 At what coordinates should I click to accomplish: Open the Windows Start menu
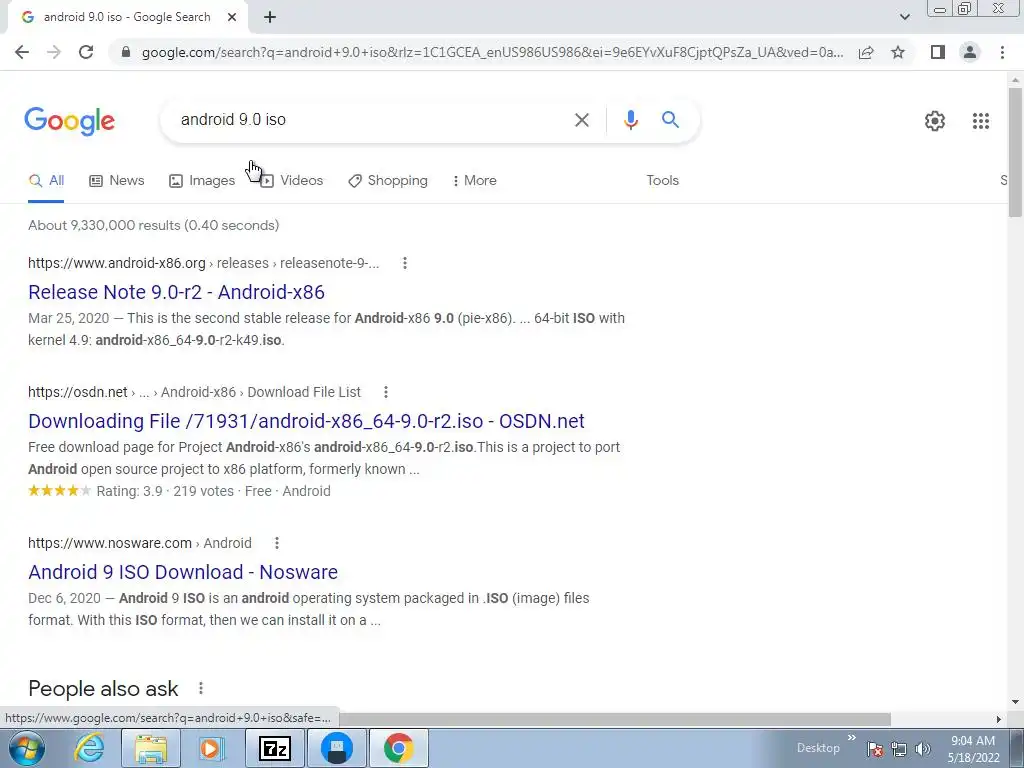pyautogui.click(x=26, y=748)
